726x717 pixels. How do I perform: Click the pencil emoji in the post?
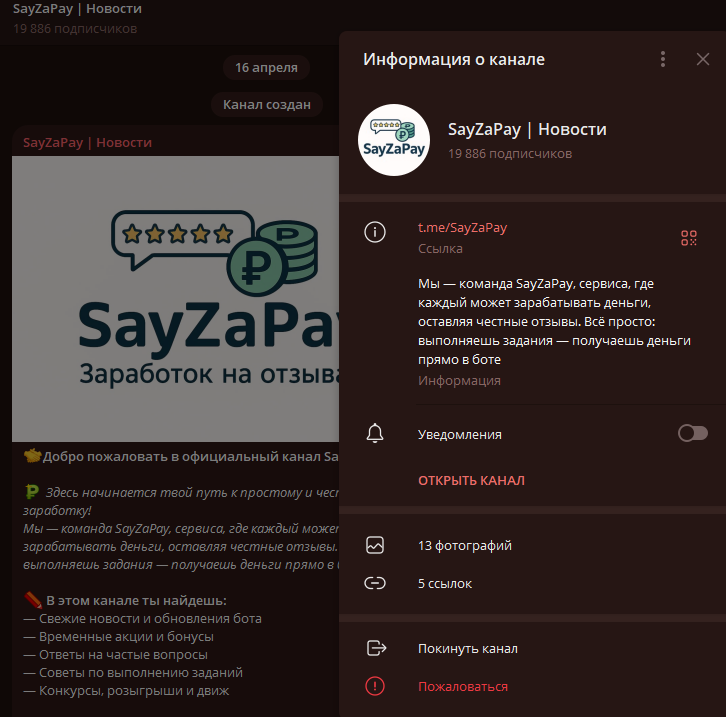(33, 600)
